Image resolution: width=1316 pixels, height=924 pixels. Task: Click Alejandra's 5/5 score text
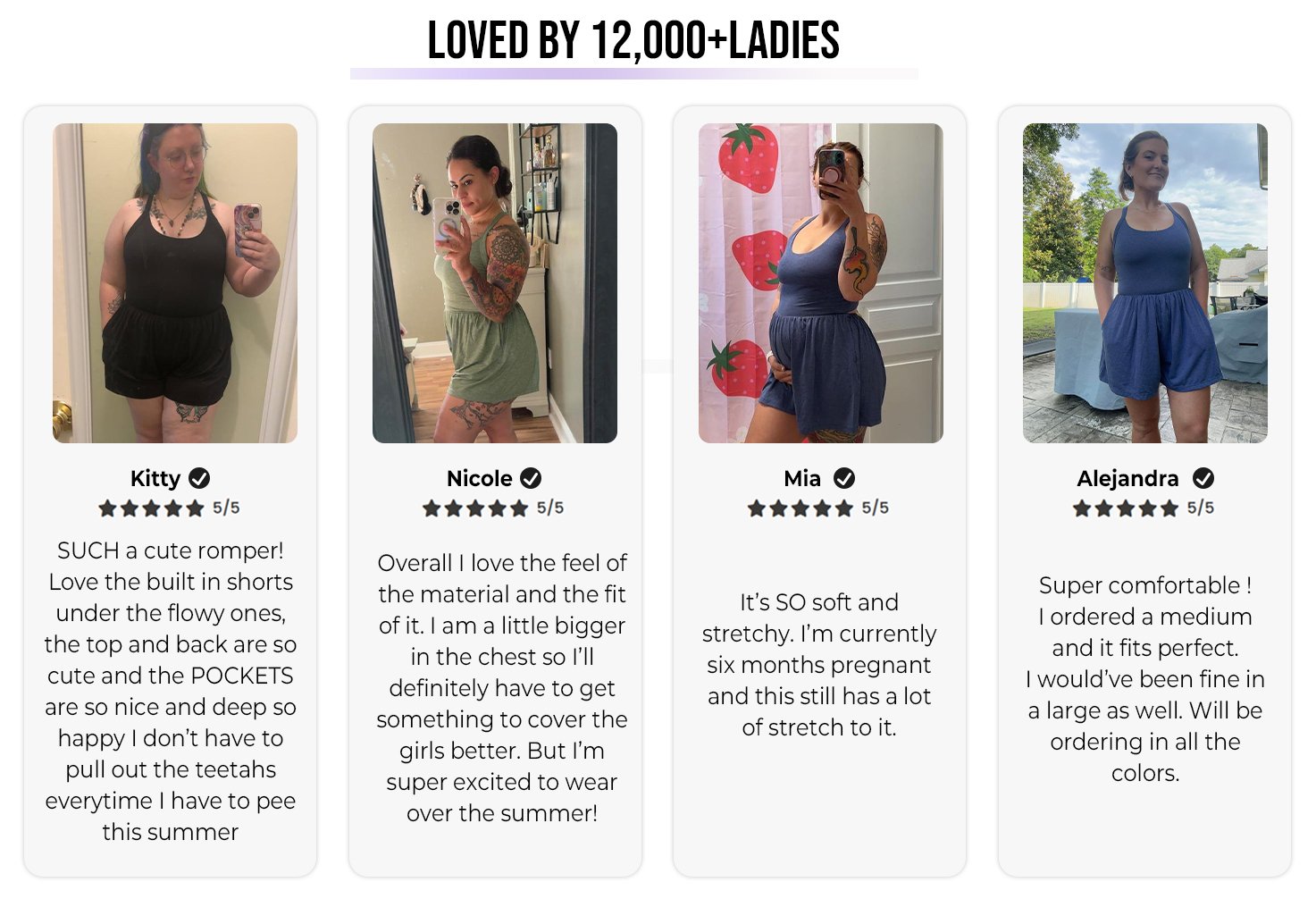(x=1200, y=508)
